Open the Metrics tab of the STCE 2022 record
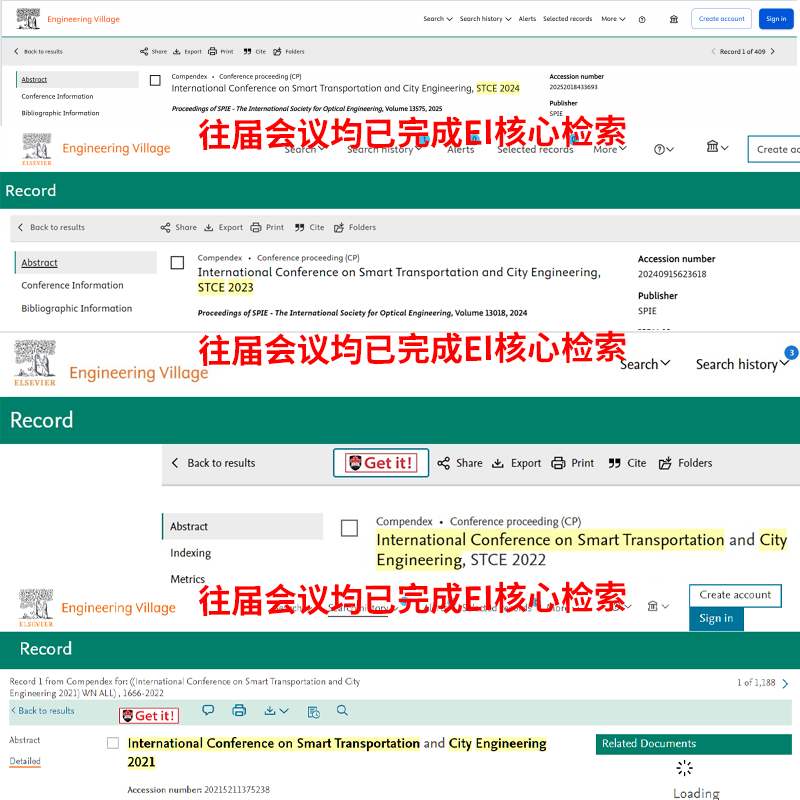This screenshot has height=800, width=800. coord(187,579)
